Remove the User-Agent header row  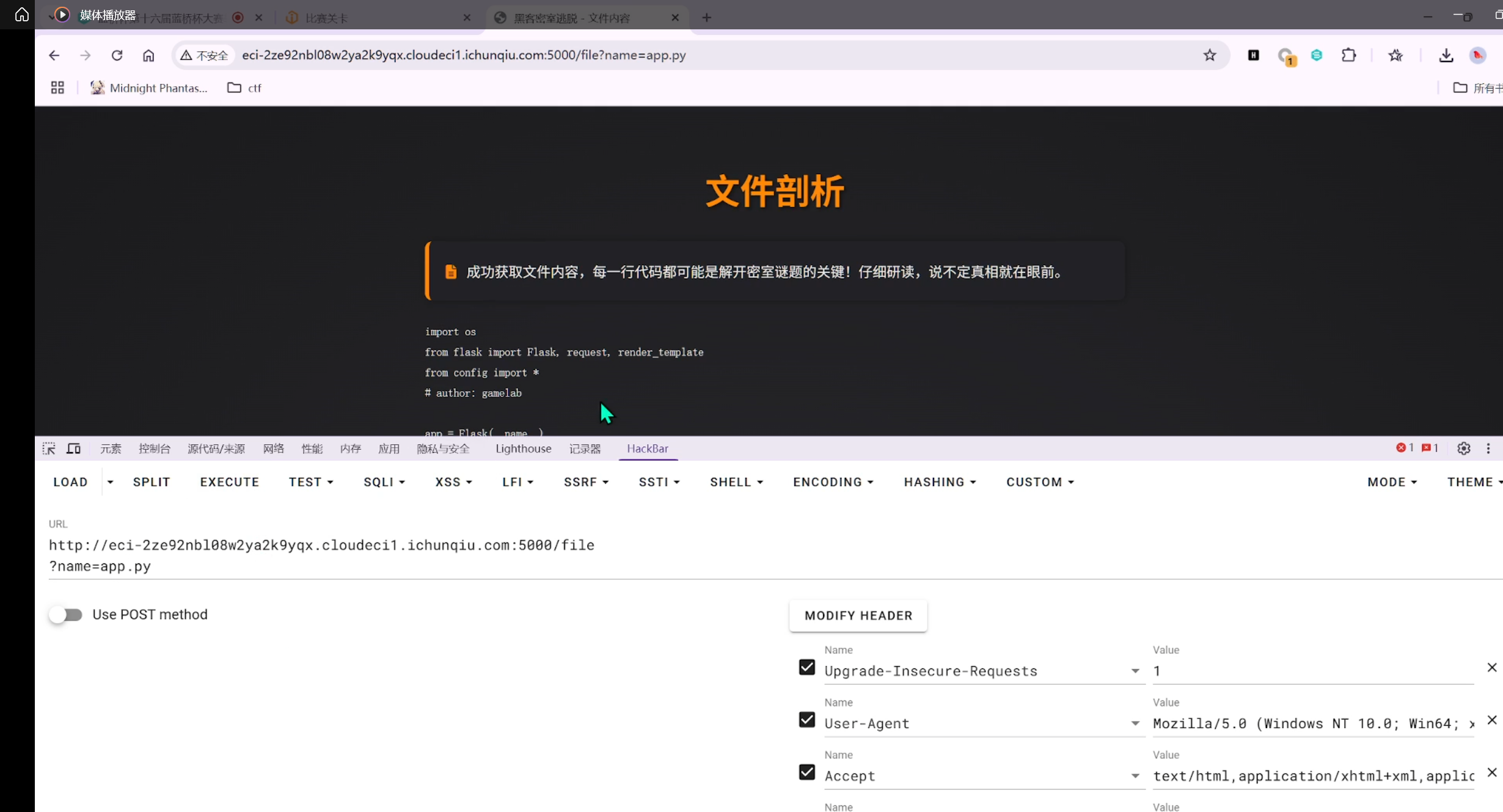(1491, 720)
